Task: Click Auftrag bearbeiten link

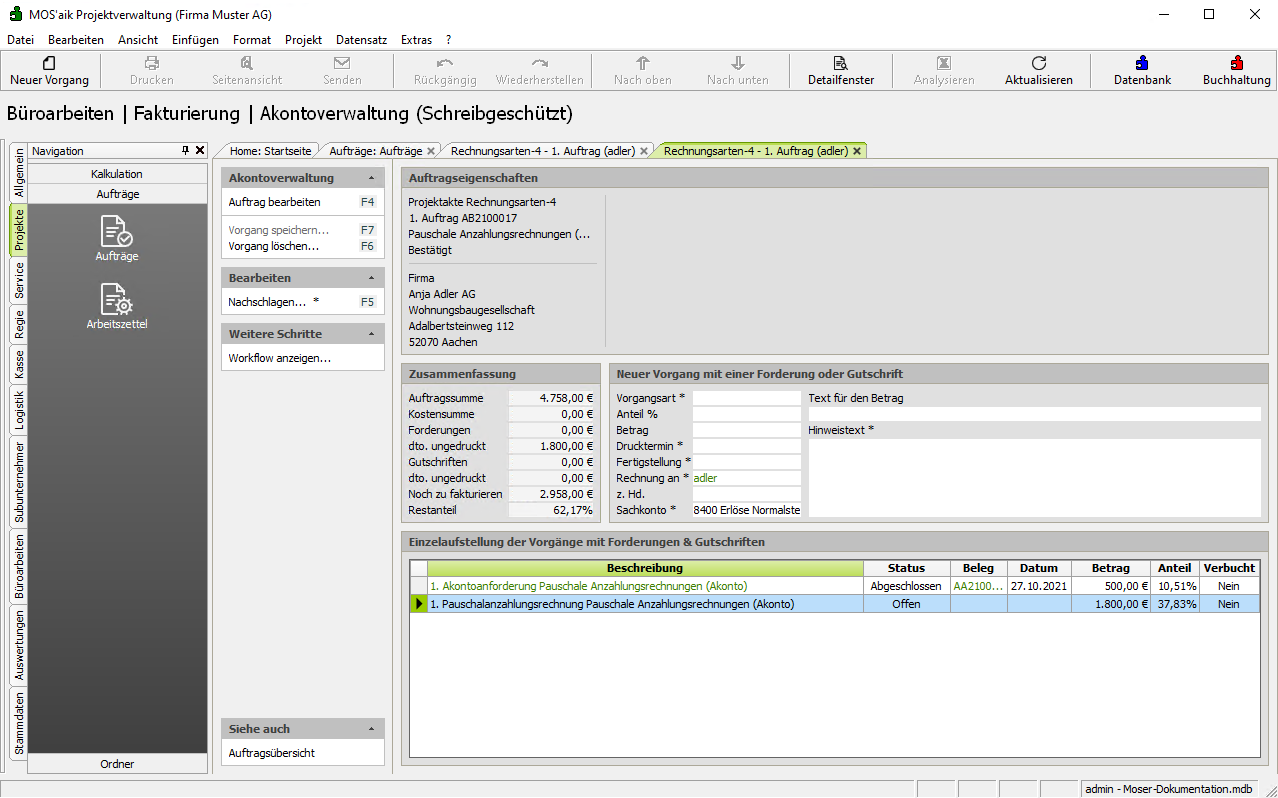Action: click(274, 202)
